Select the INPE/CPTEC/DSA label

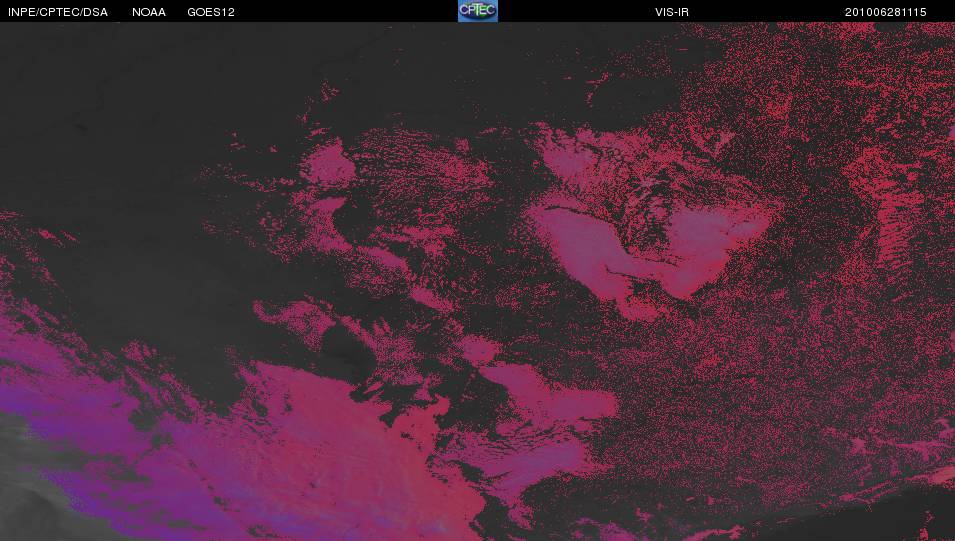(58, 12)
